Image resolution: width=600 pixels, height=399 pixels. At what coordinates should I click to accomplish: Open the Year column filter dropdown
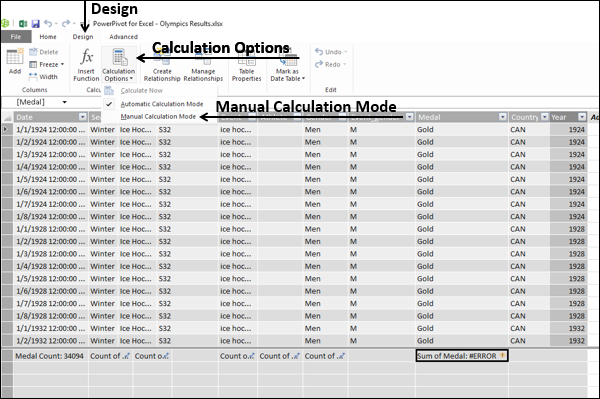pos(582,117)
